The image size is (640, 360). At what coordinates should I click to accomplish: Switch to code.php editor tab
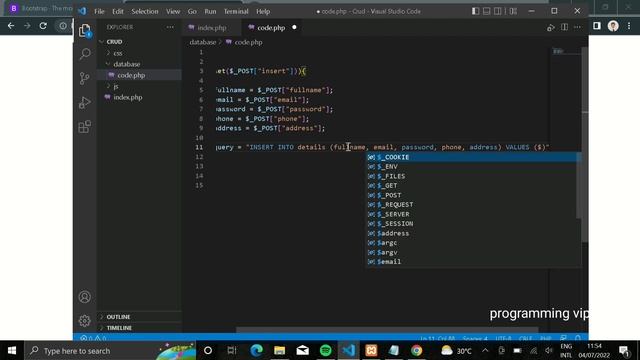pyautogui.click(x=271, y=28)
